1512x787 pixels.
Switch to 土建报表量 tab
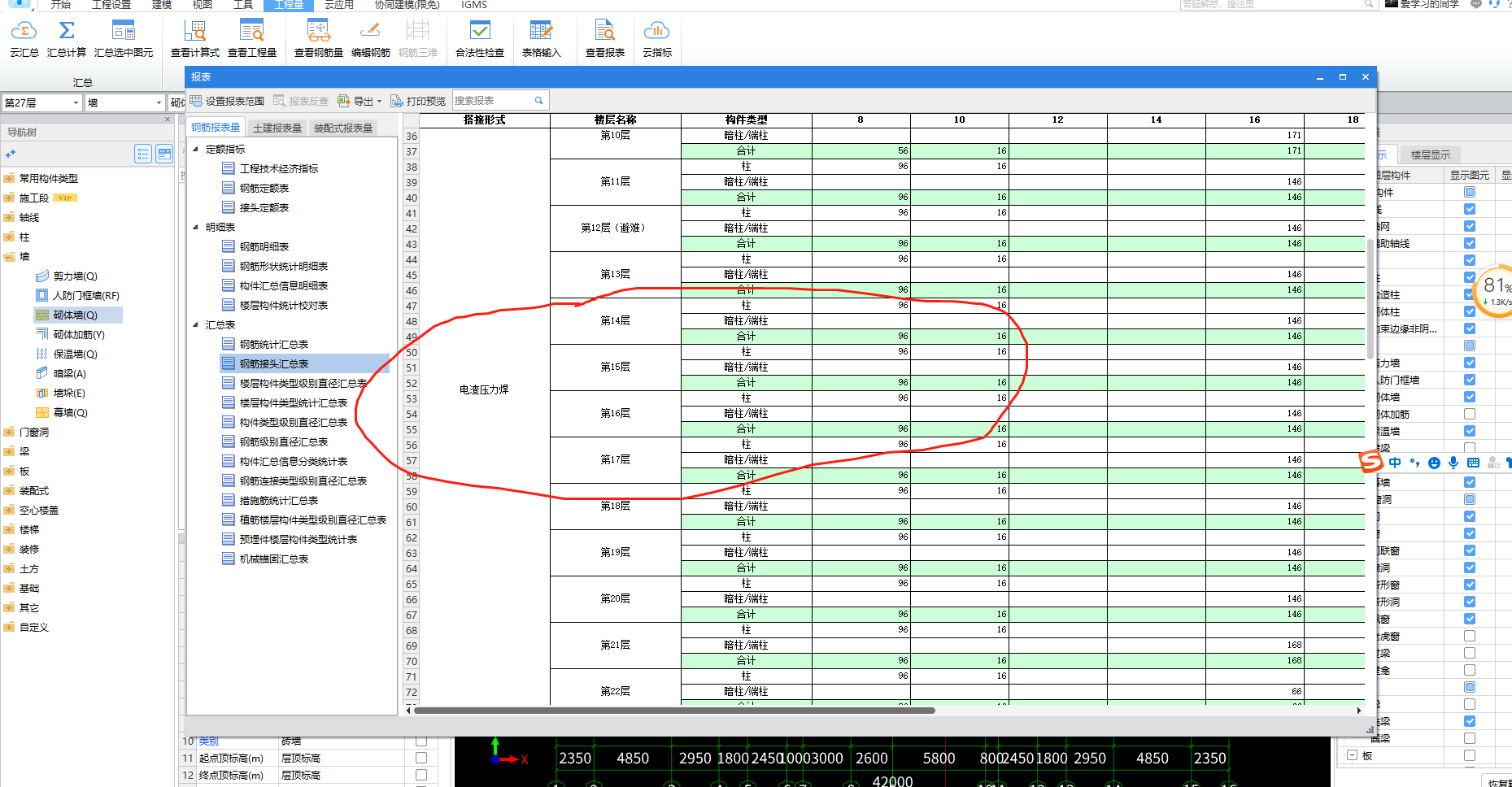[277, 128]
